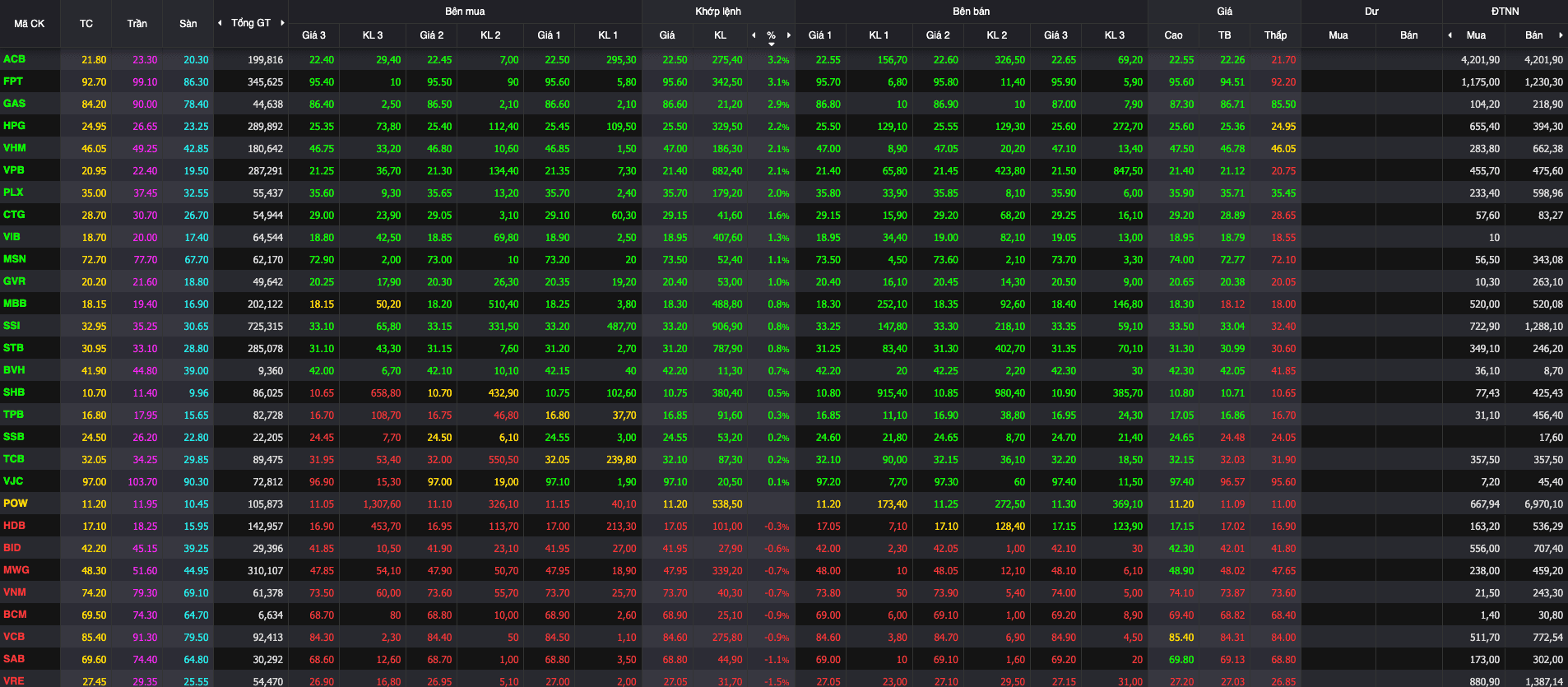Click the right arrow after ĐTNN Bán header
Image resolution: width=1568 pixels, height=687 pixels.
pyautogui.click(x=1561, y=35)
